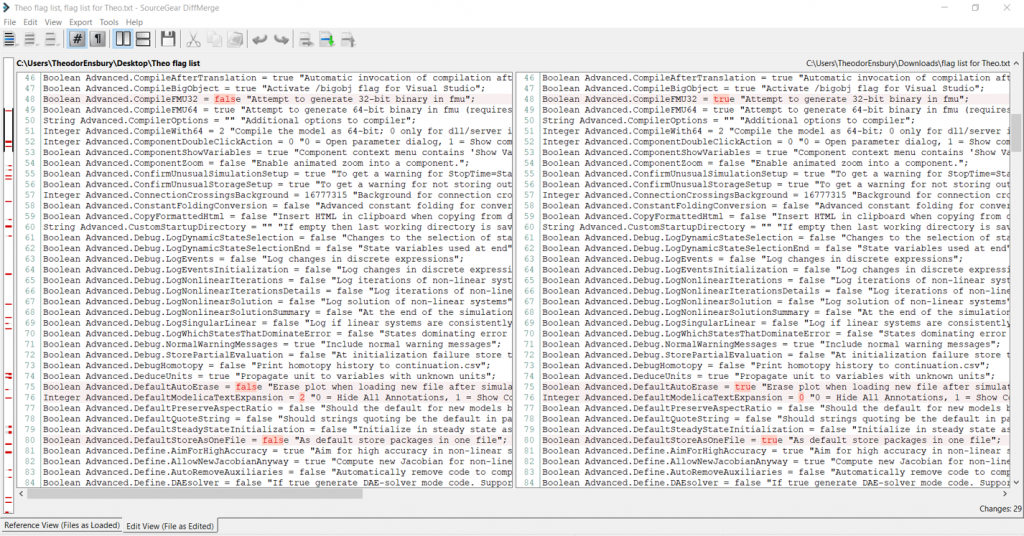This screenshot has width=1024, height=536.
Task: Click the 'Changes: 29' status bar text
Action: coord(1000,509)
